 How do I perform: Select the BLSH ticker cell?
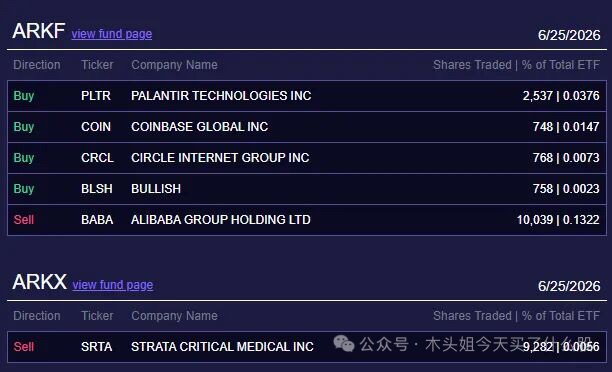tap(97, 189)
